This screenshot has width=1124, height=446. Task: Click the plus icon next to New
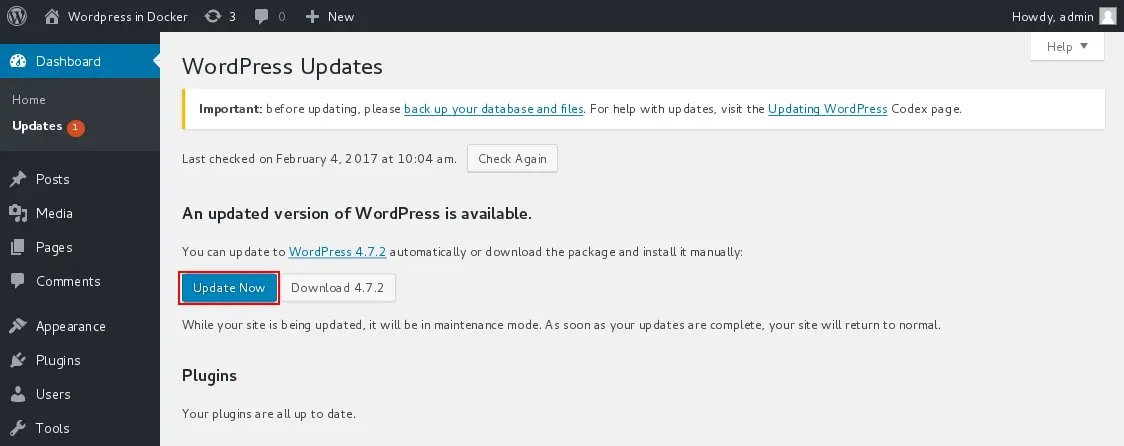[312, 16]
